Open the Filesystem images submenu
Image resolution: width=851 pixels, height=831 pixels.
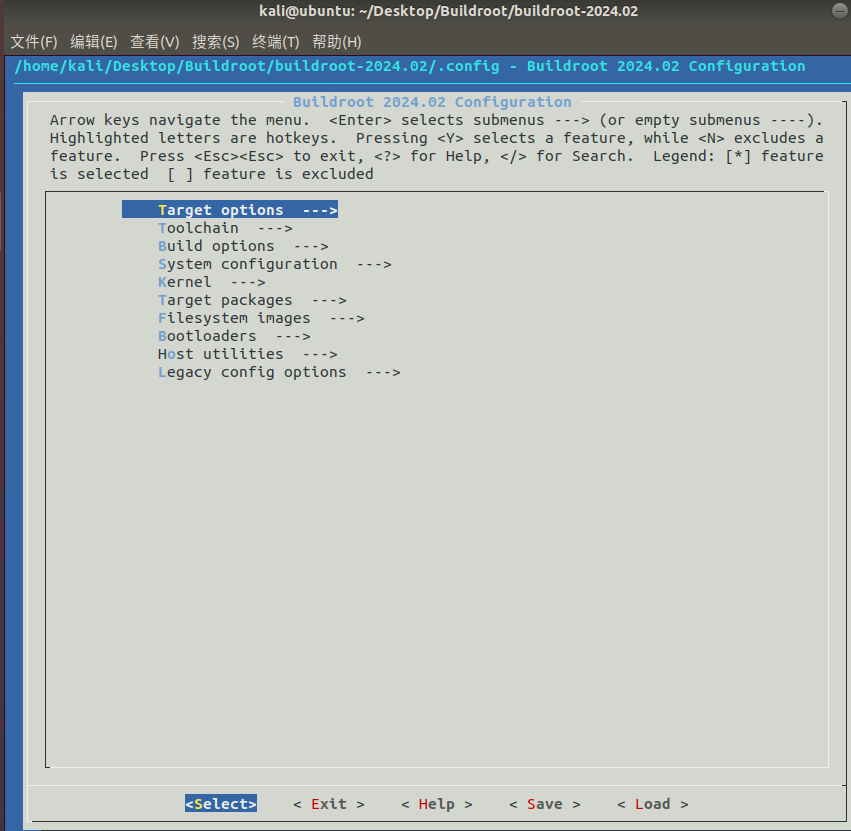pos(261,318)
